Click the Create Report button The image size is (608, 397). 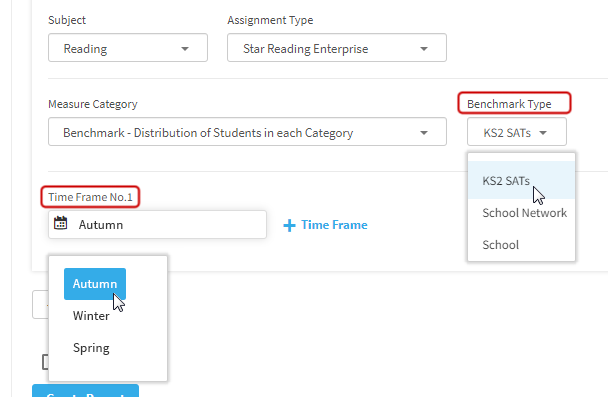click(85, 391)
